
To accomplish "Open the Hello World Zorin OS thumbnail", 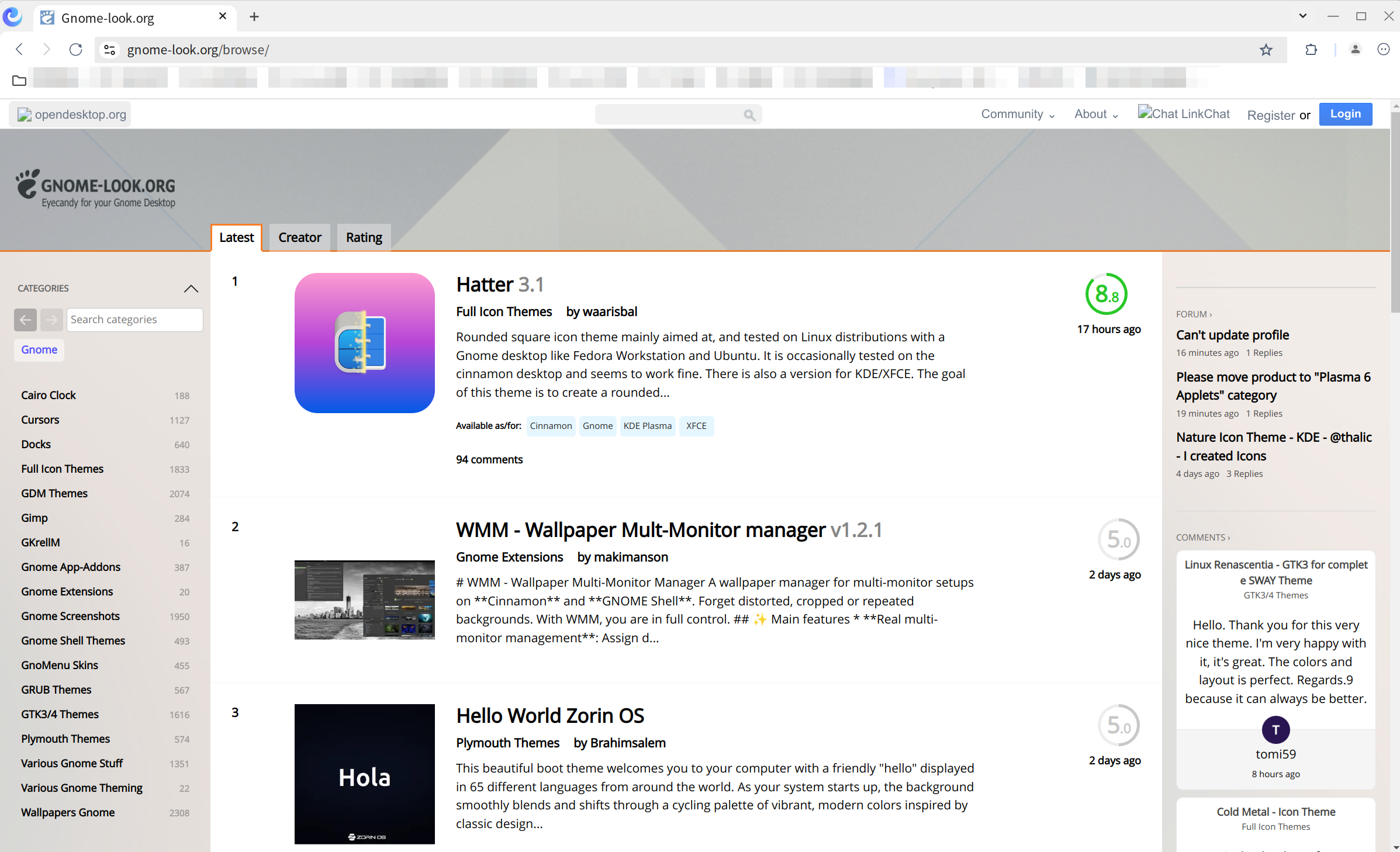I will pyautogui.click(x=364, y=774).
